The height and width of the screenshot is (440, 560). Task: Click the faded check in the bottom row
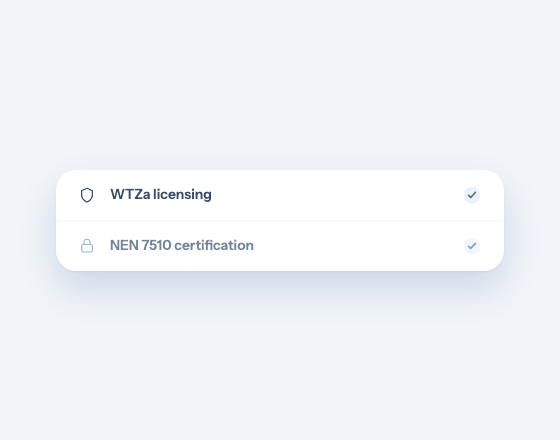[472, 246]
